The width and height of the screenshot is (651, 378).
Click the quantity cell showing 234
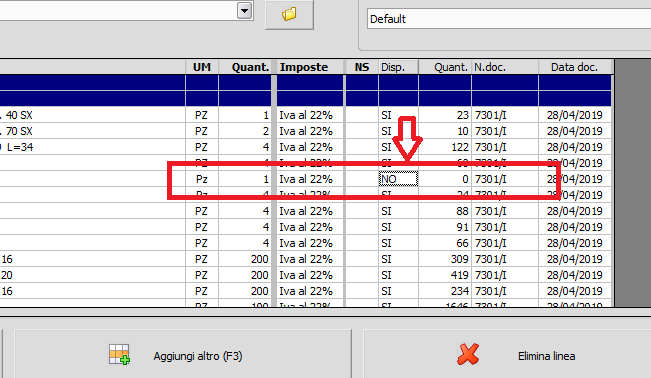(445, 291)
